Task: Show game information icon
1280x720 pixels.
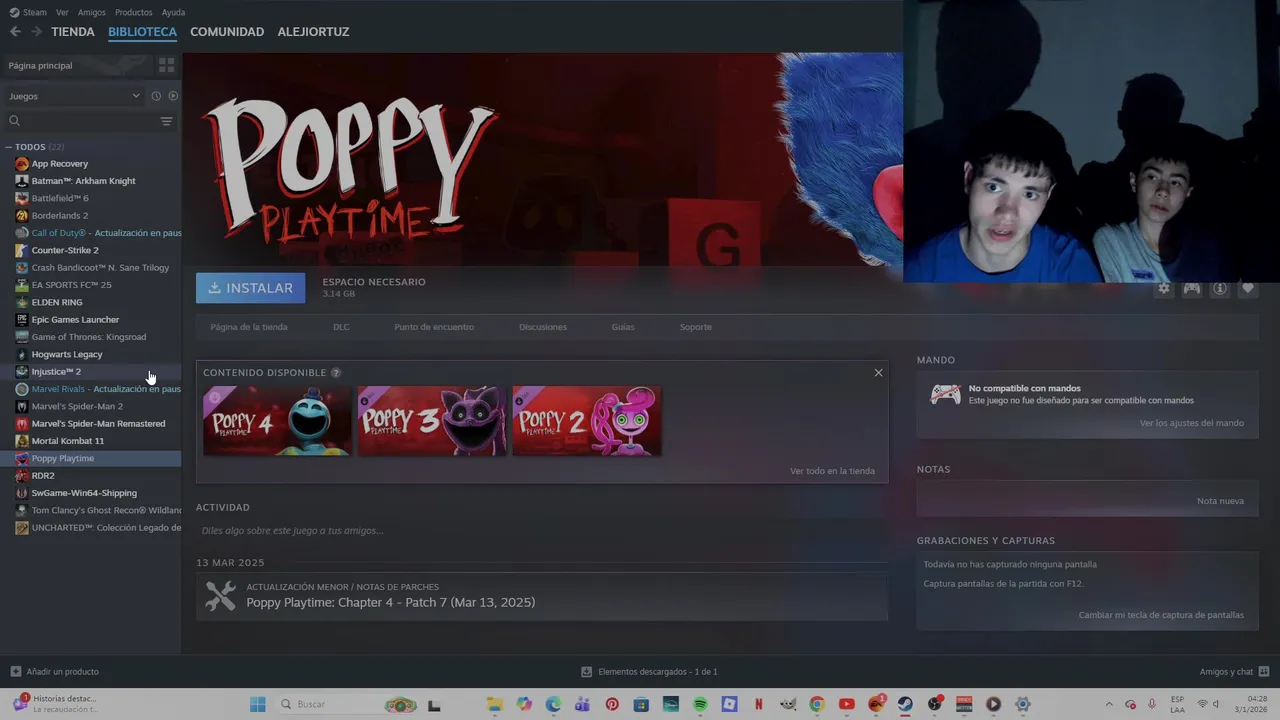Action: coord(1220,288)
